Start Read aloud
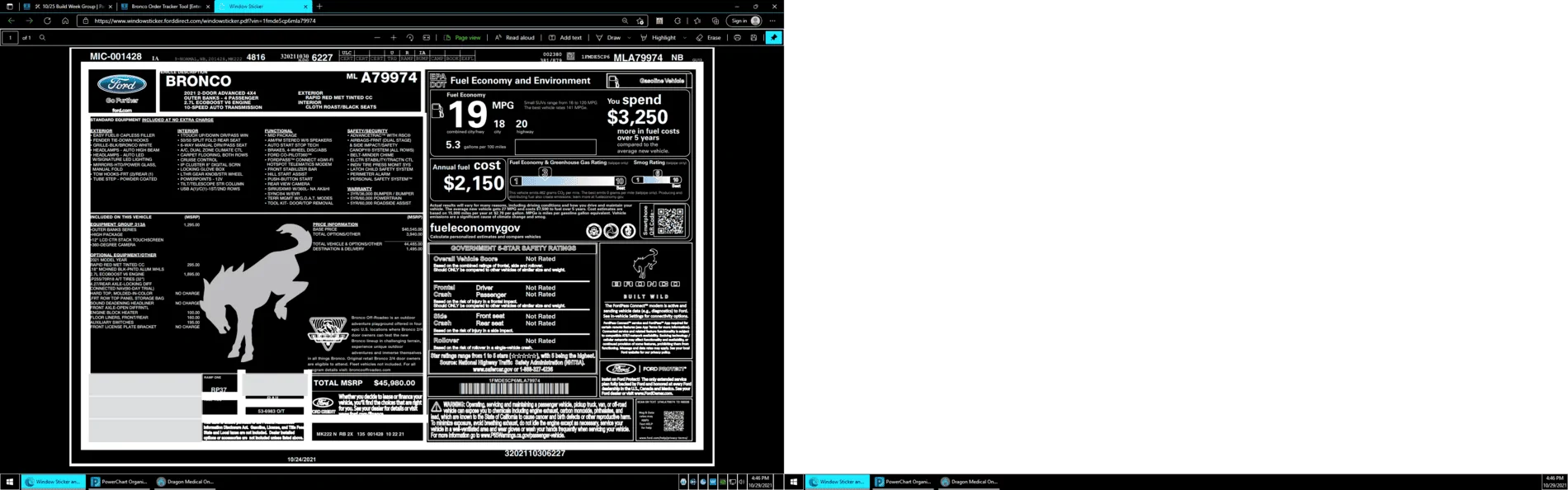Screen dimensions: 1568x490 click(x=515, y=37)
